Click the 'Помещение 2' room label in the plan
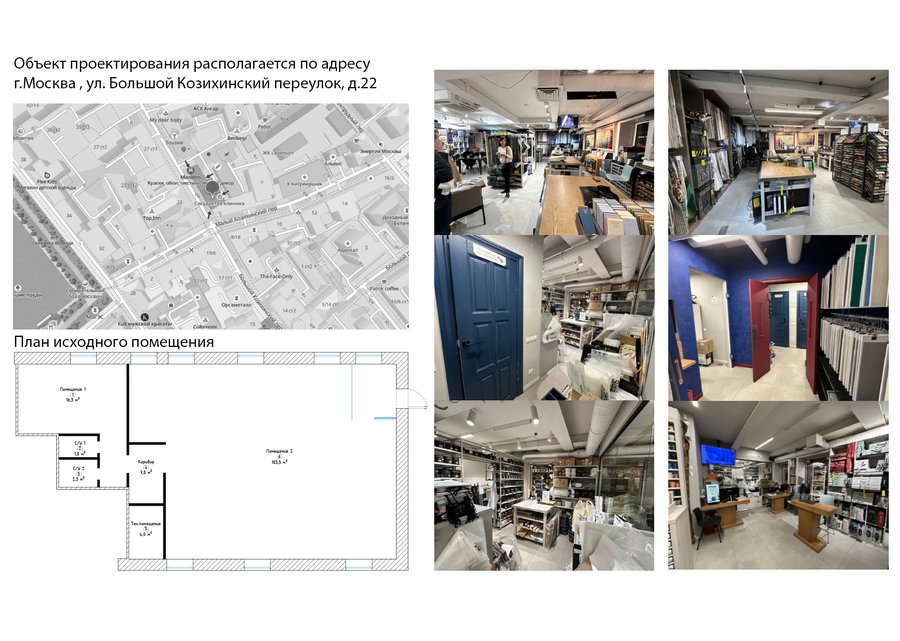 coord(279,451)
